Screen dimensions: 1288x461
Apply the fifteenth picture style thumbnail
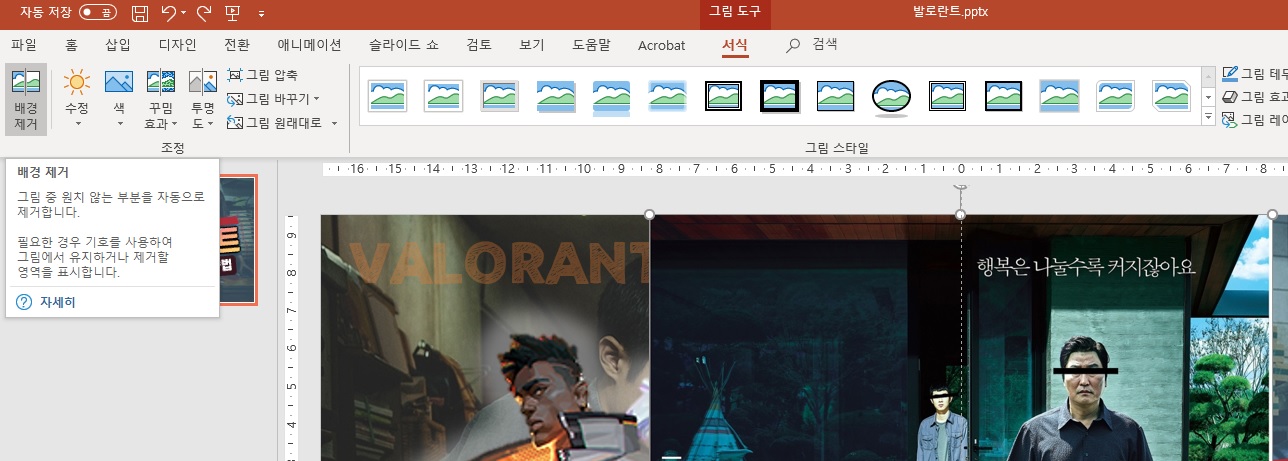coord(1171,96)
